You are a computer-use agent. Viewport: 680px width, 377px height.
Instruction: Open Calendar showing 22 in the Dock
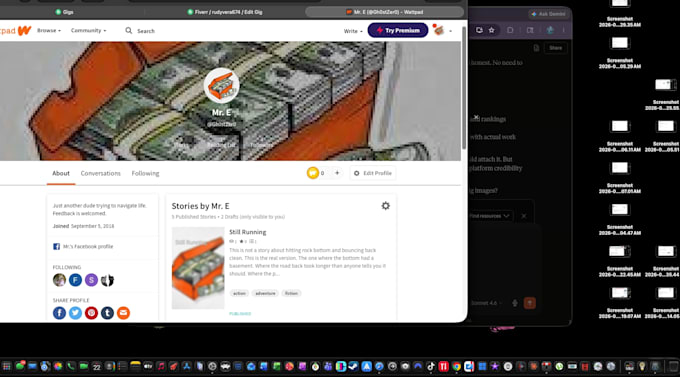pyautogui.click(x=96, y=367)
